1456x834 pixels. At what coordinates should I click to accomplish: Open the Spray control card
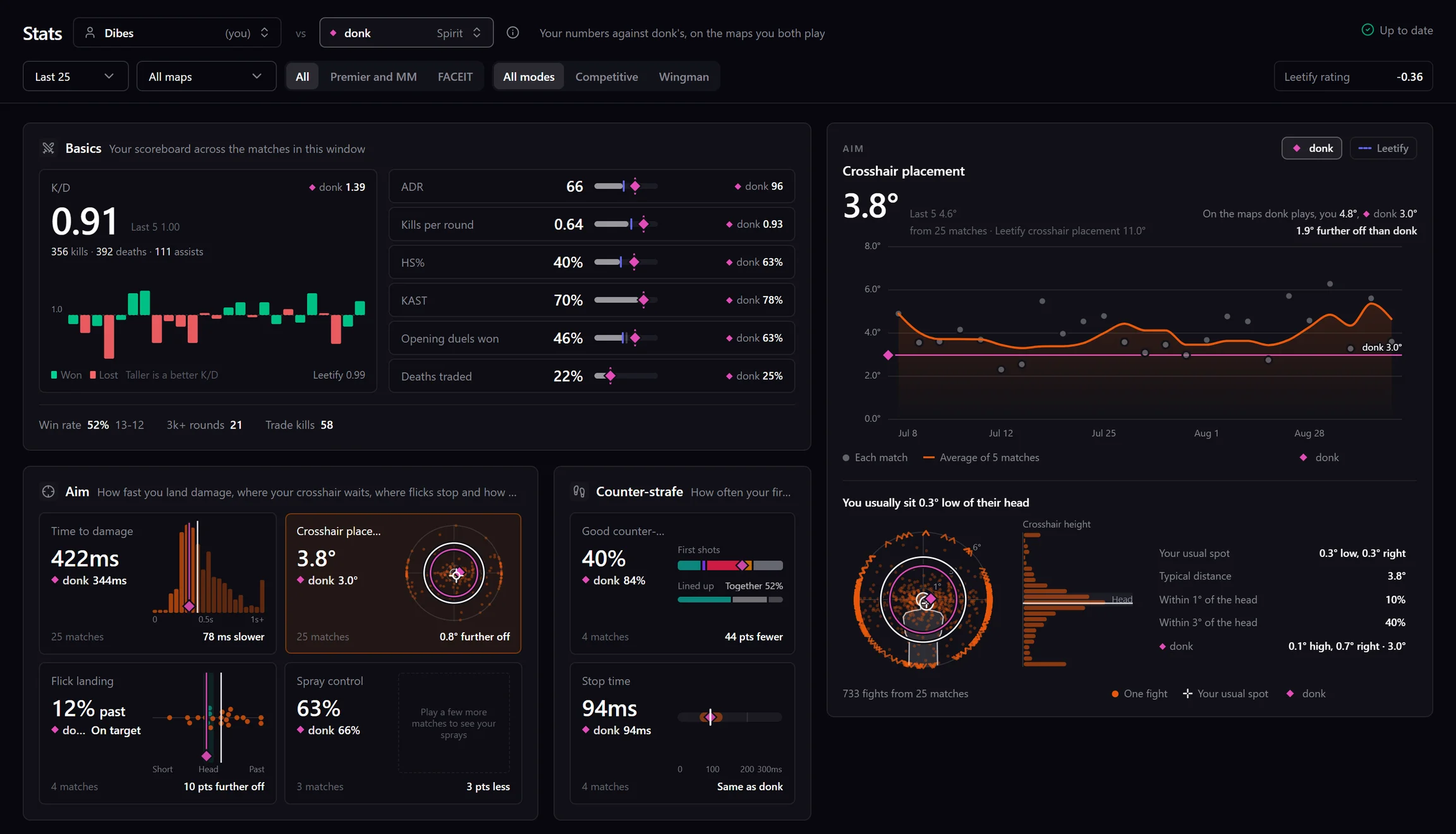pyautogui.click(x=403, y=733)
